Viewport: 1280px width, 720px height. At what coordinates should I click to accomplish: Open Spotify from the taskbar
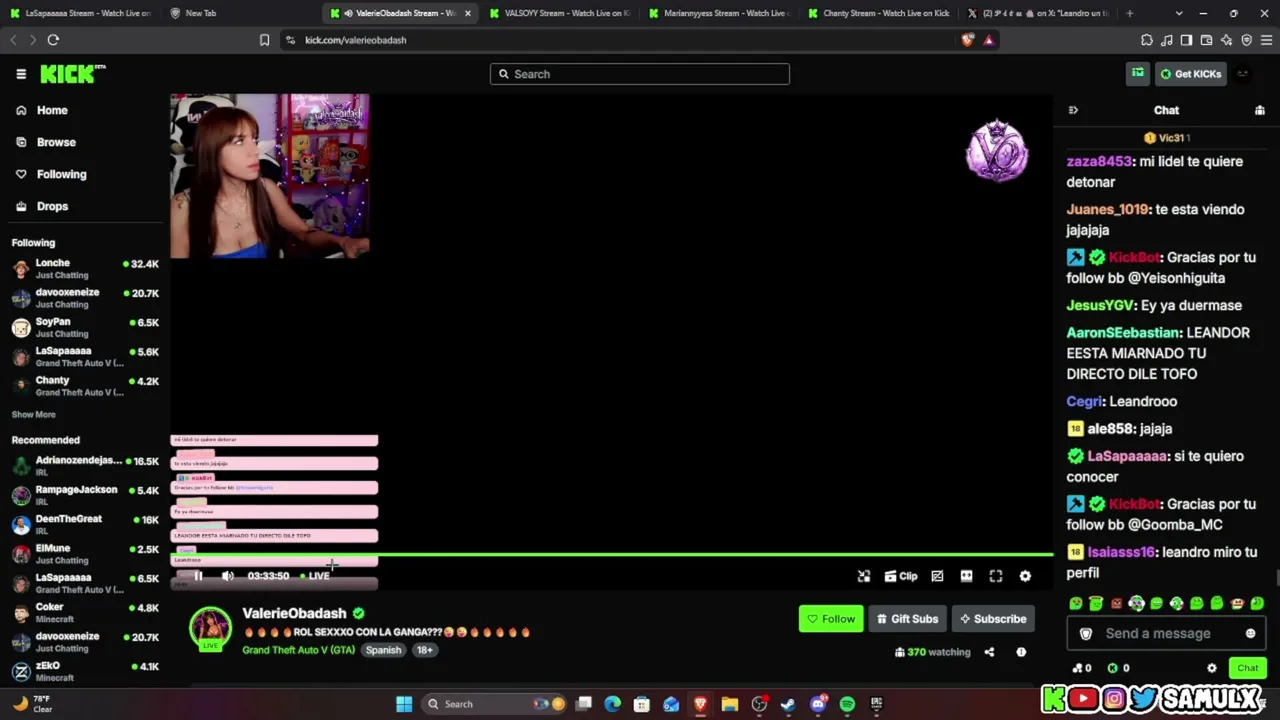click(x=847, y=704)
